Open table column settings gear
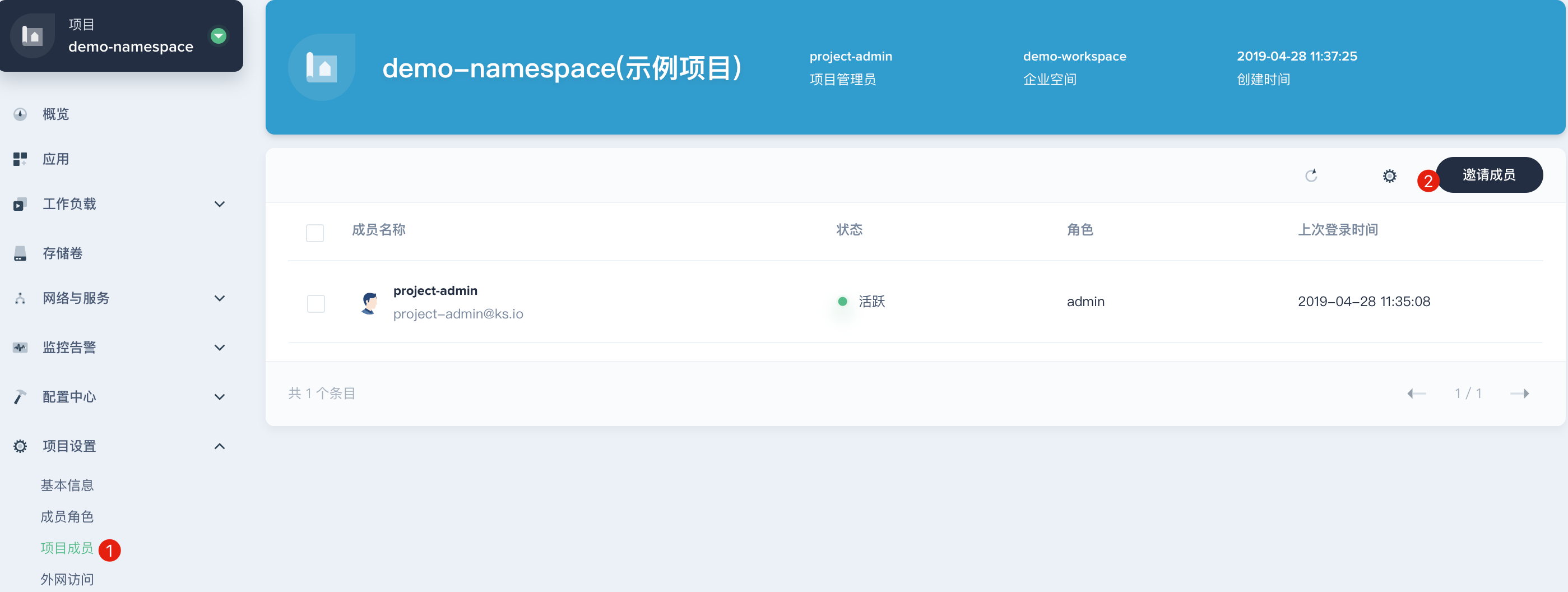The image size is (1568, 592). [1390, 176]
